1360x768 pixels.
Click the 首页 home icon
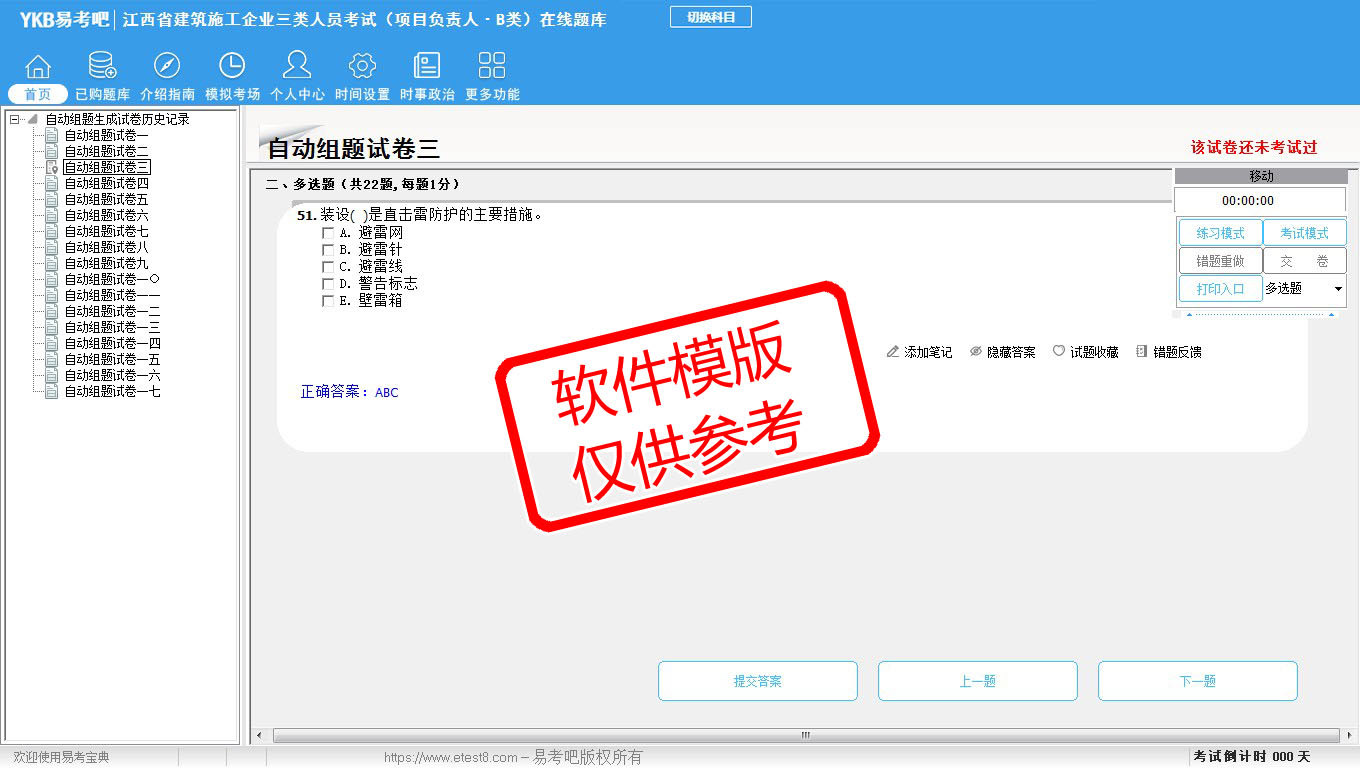pos(38,67)
